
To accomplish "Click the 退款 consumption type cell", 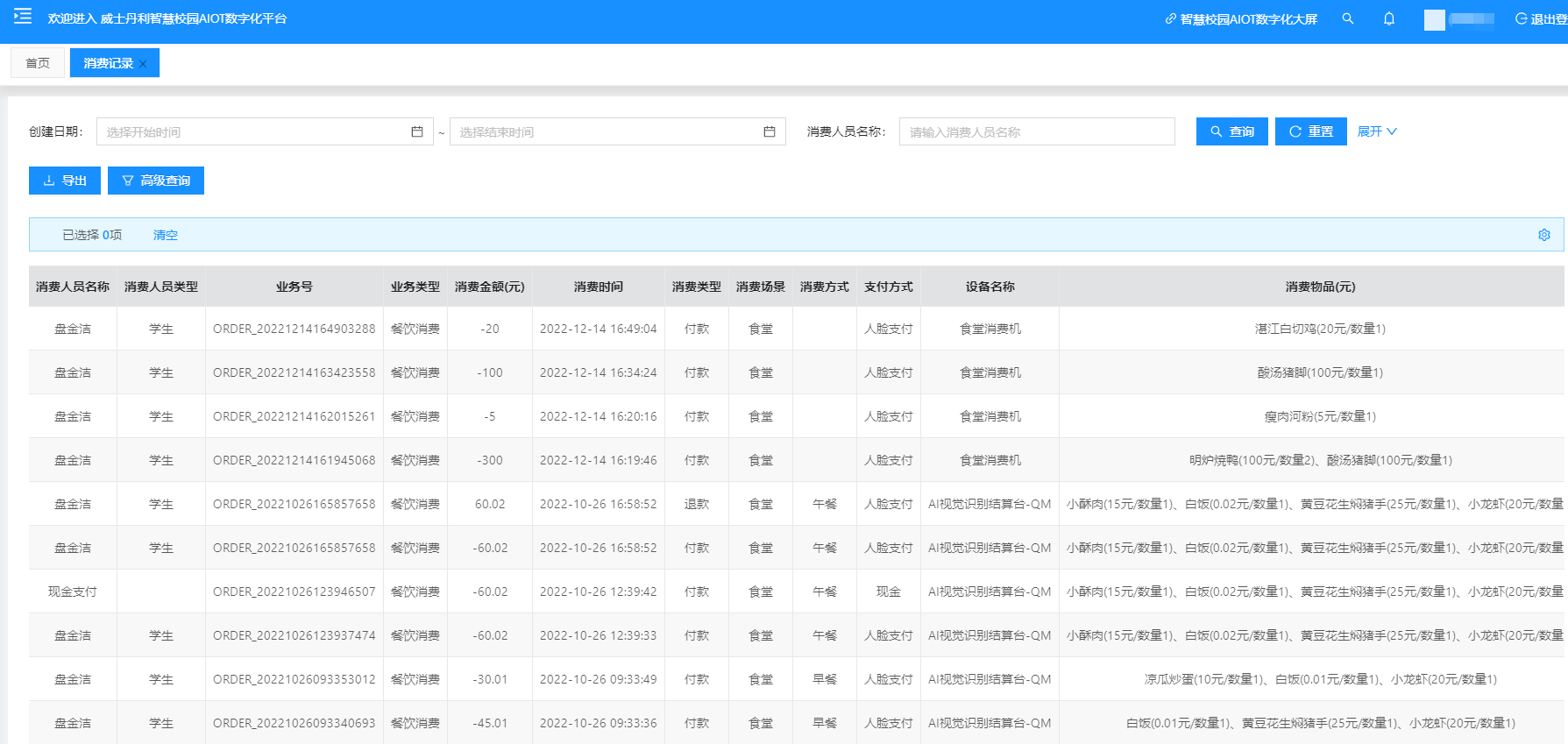I will pyautogui.click(x=697, y=504).
